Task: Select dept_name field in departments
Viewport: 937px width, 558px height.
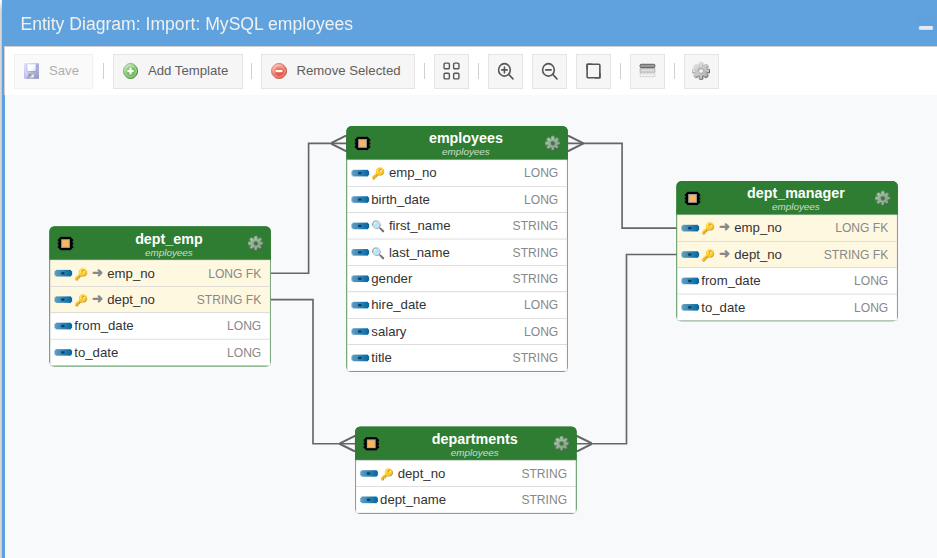Action: click(x=412, y=500)
